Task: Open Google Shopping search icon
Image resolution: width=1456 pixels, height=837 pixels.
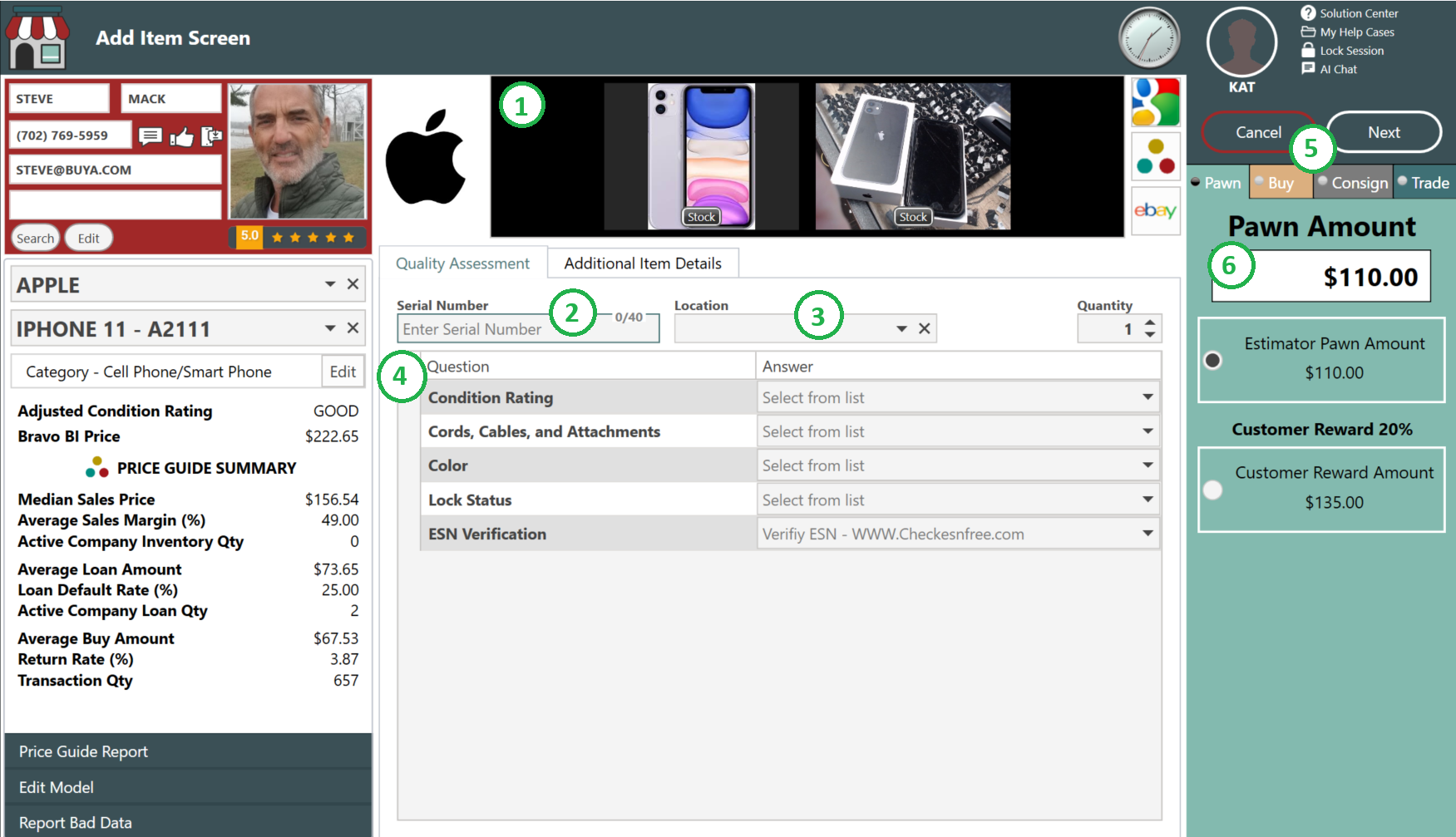Action: pyautogui.click(x=1156, y=102)
